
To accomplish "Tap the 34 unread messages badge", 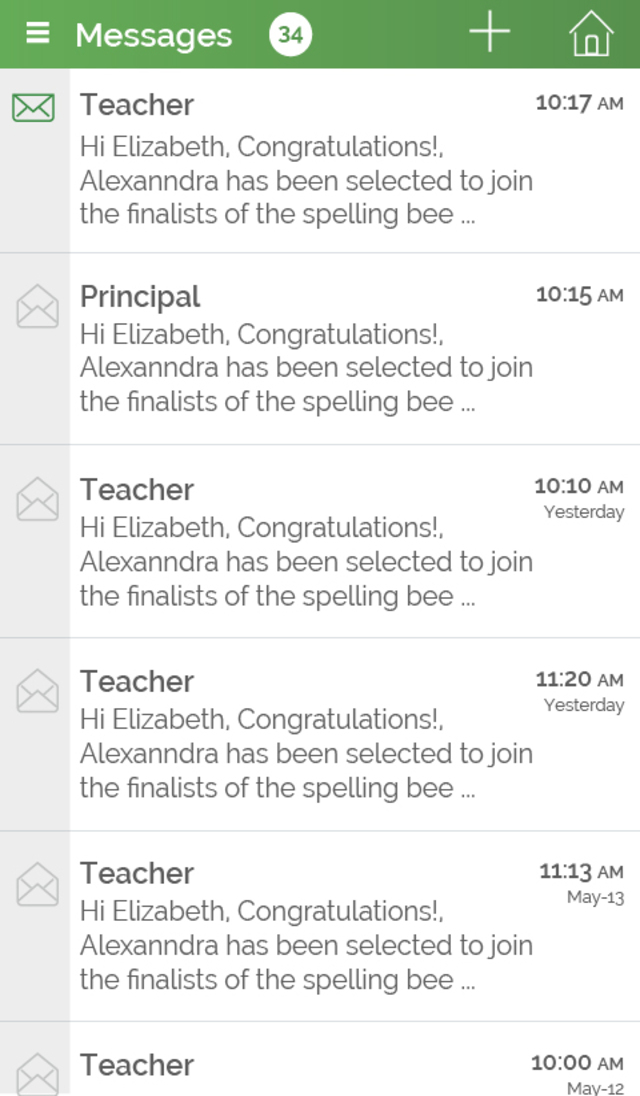I will [290, 35].
